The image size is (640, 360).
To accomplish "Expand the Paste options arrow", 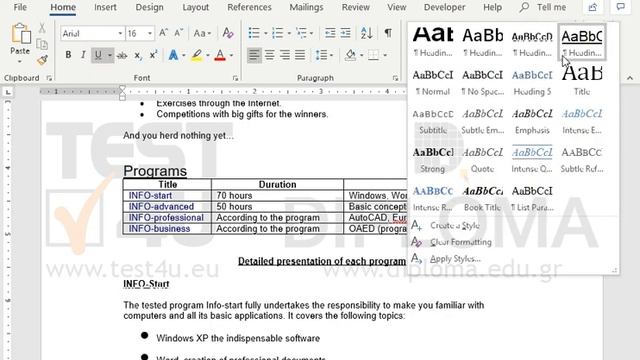I will (x=20, y=62).
